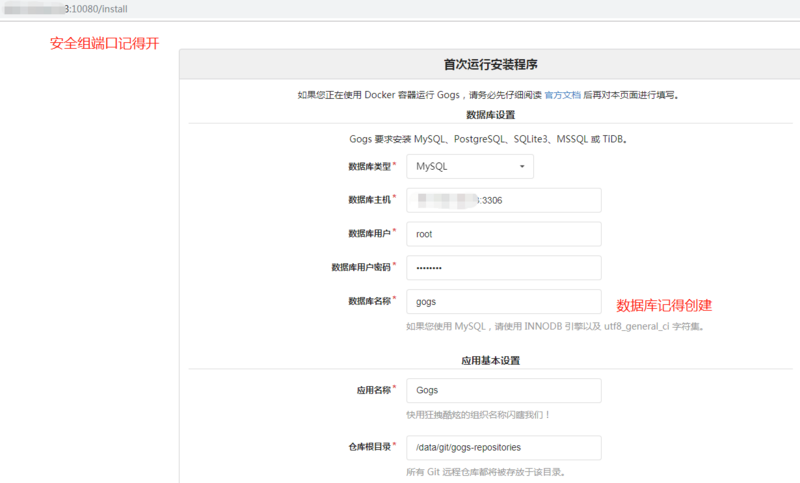Click the browser address bar URL

(66, 9)
